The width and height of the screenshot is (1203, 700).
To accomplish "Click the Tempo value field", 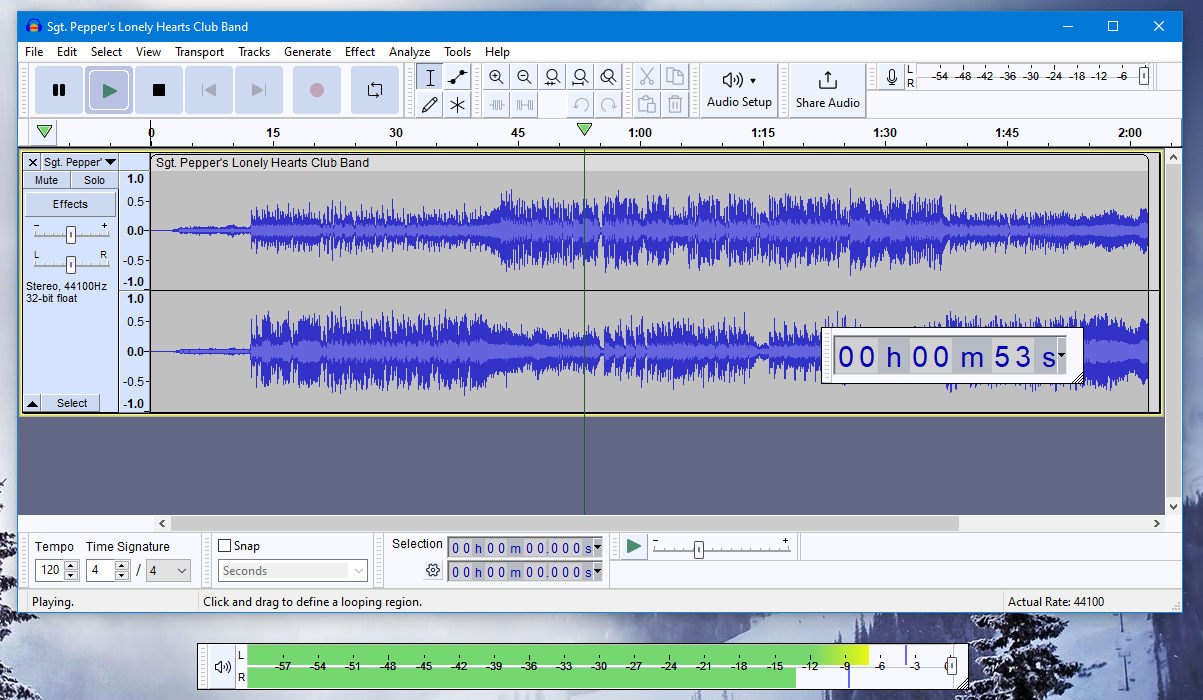I will click(49, 571).
